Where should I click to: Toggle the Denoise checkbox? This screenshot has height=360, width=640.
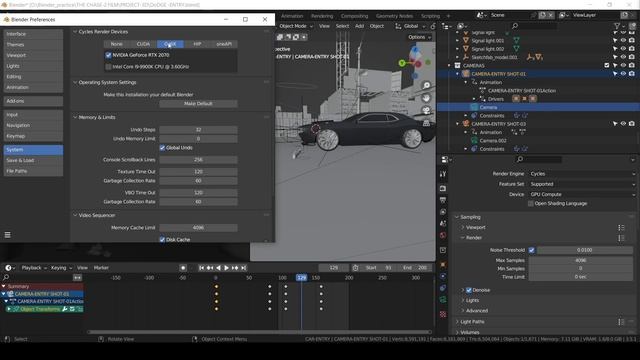point(469,290)
